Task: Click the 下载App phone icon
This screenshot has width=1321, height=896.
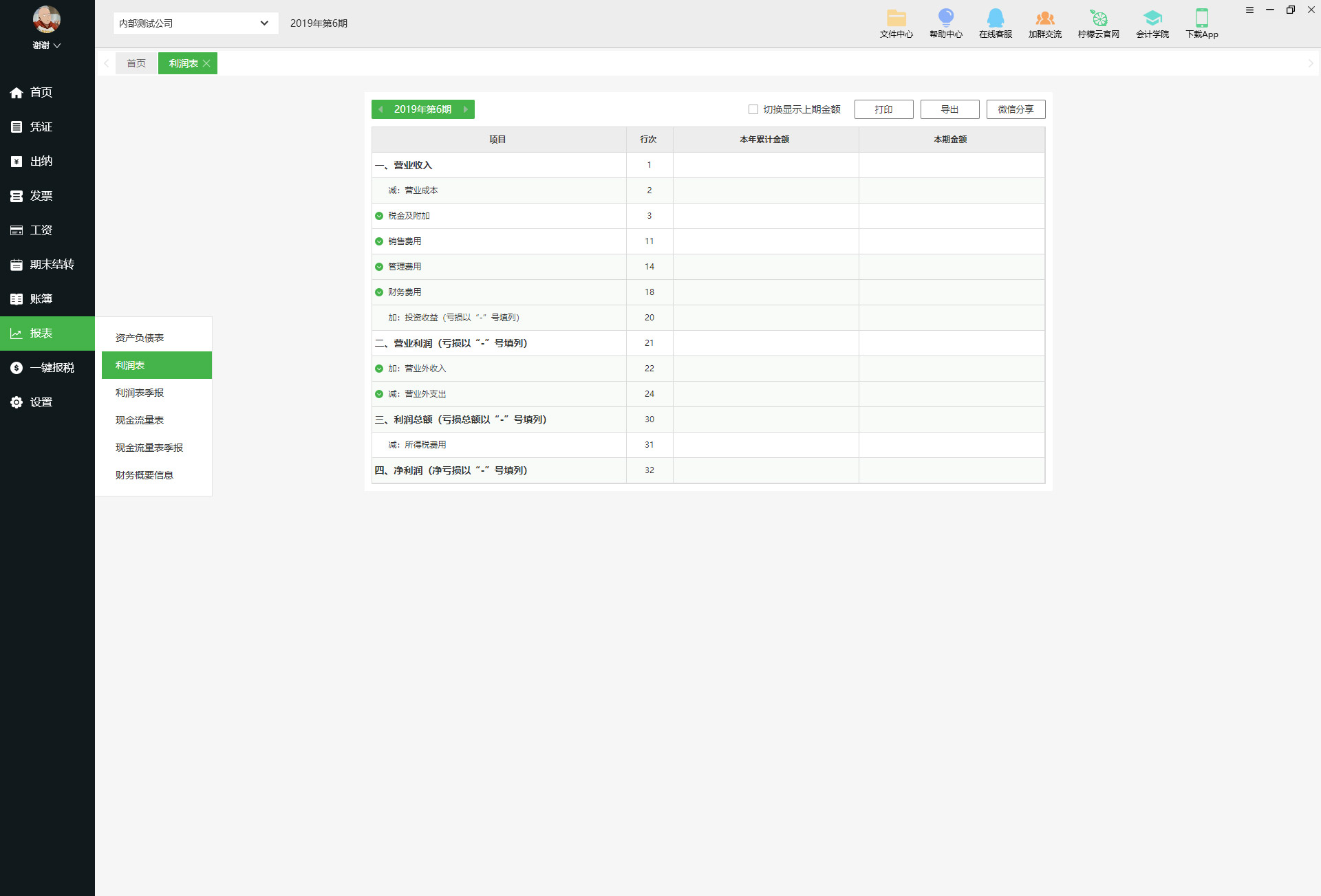Action: pos(1201,19)
